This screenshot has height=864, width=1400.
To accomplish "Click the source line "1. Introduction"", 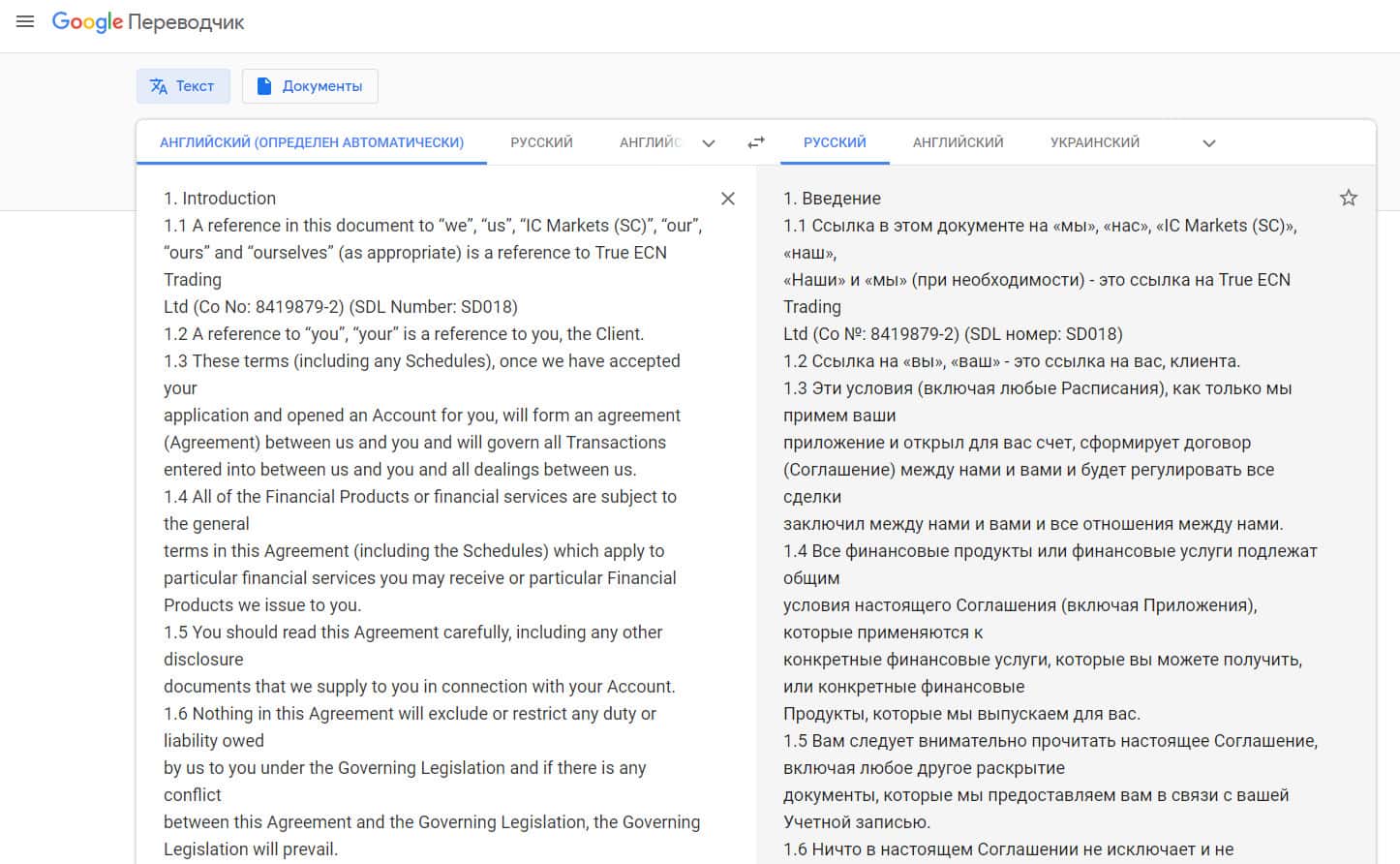I will point(220,199).
